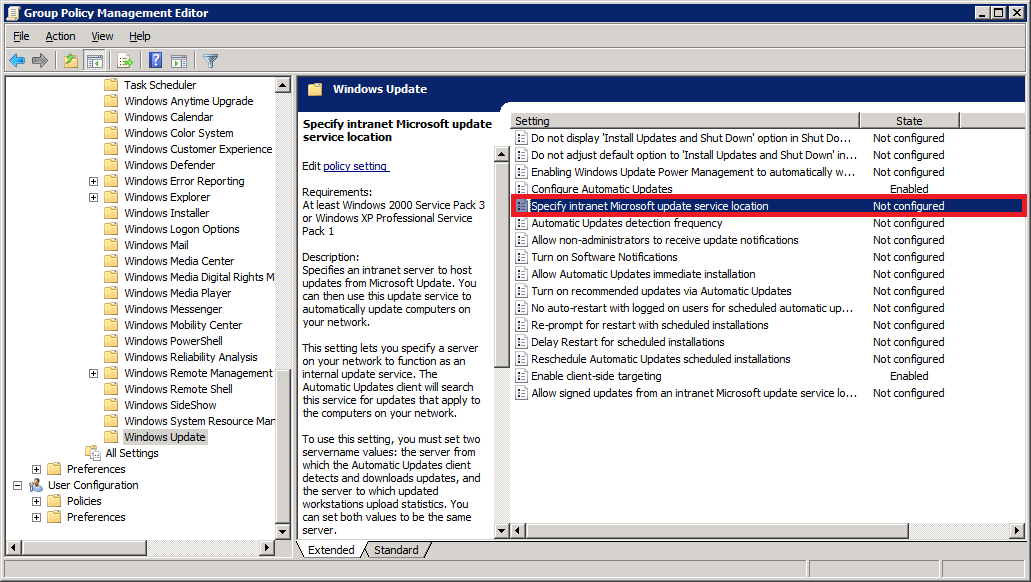Click the Filter funnel icon in the toolbar

(210, 61)
